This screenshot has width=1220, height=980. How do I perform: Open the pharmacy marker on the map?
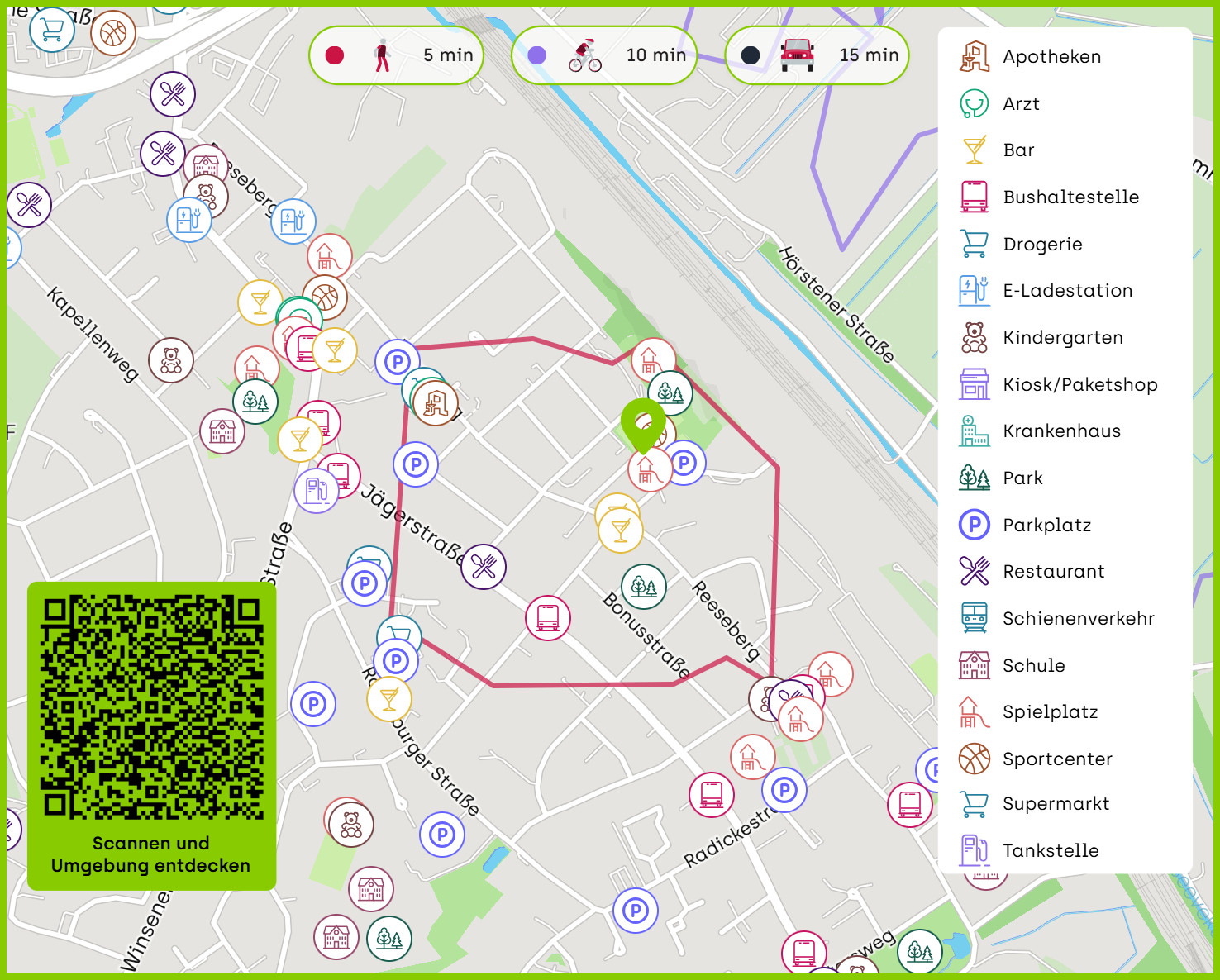pyautogui.click(x=436, y=403)
